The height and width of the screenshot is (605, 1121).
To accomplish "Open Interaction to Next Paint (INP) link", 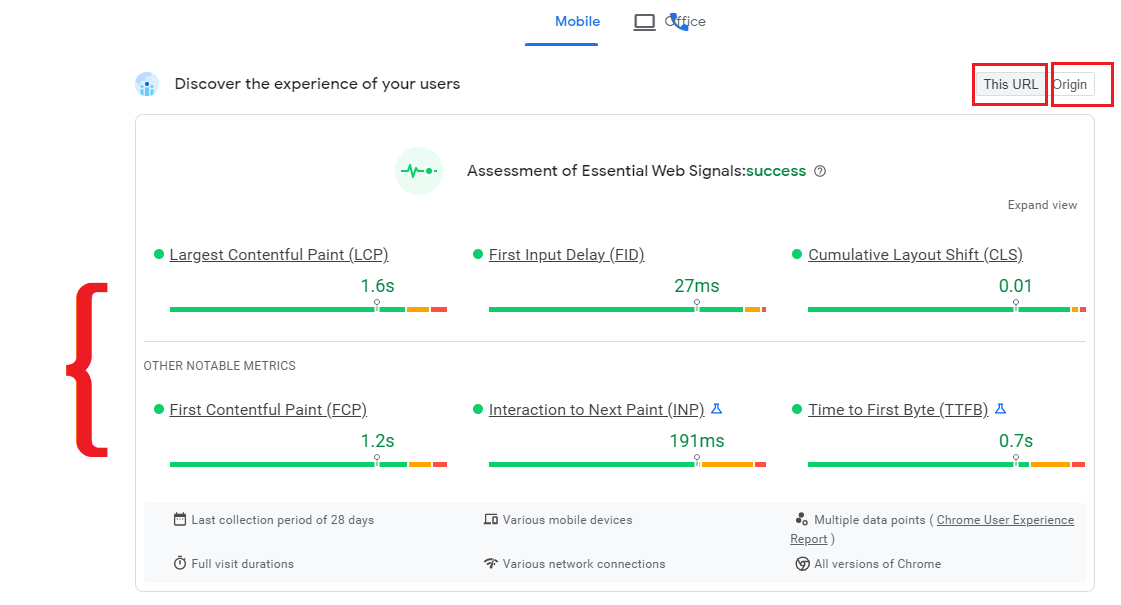I will click(x=596, y=410).
